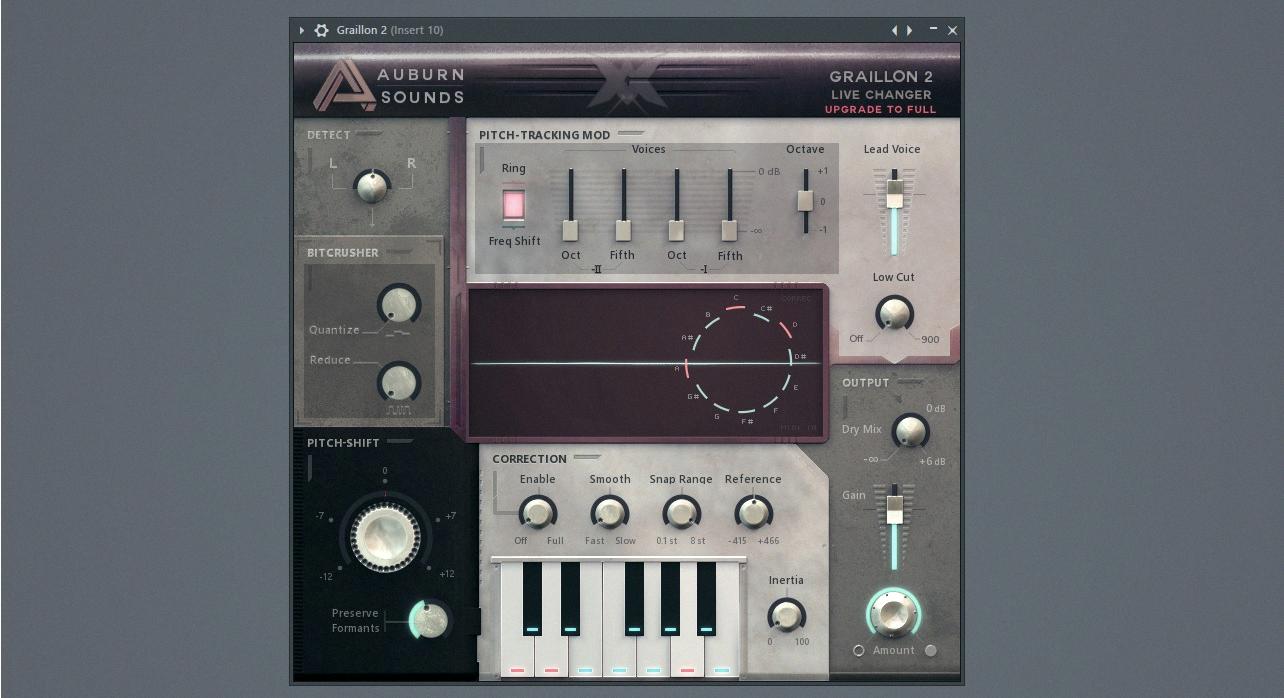Expand the plugin window menu arrow

(x=302, y=30)
